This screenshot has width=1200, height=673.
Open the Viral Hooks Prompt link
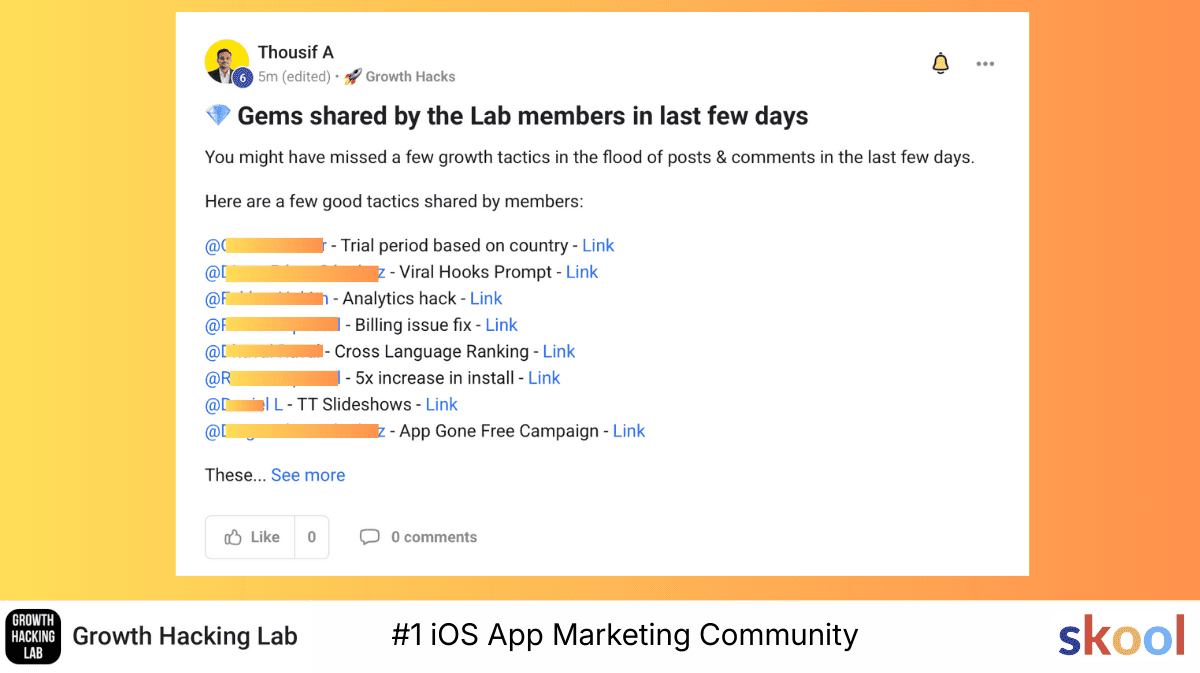click(x=582, y=272)
